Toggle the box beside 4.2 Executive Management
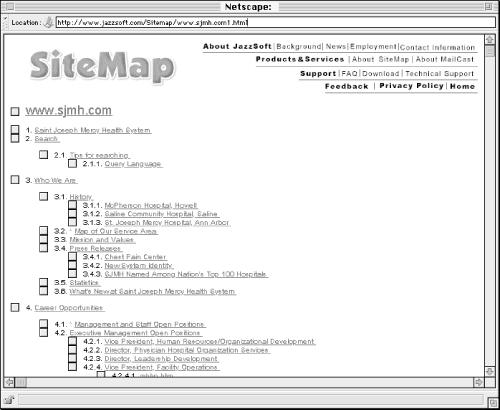This screenshot has width=500, height=410. 43,332
